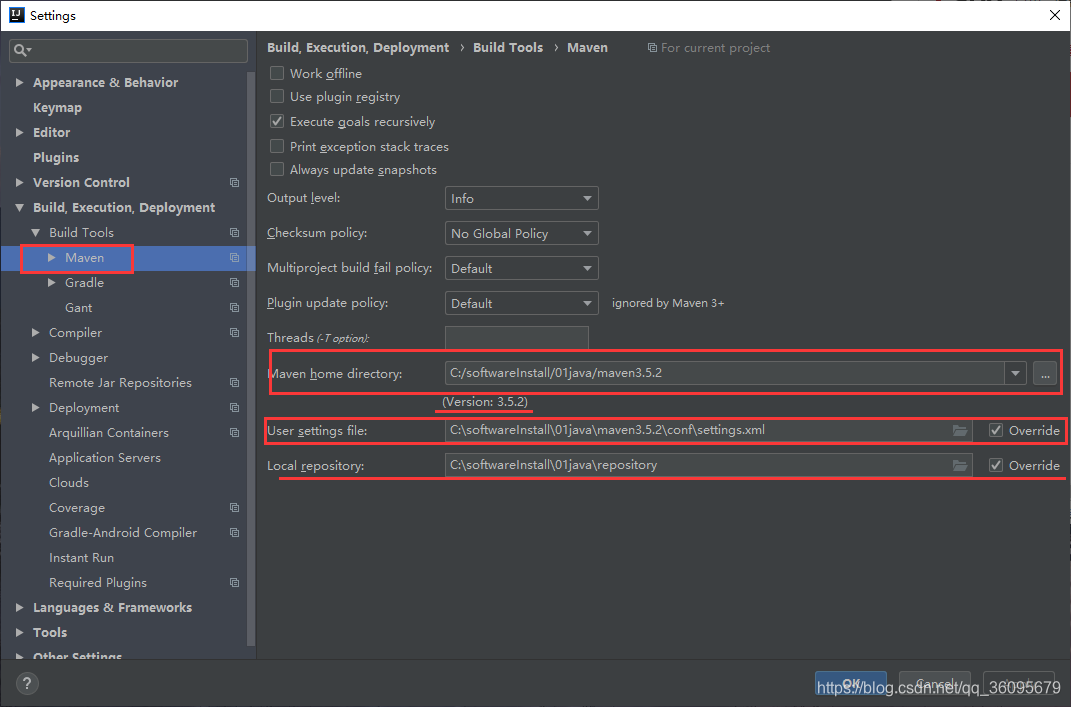1071x707 pixels.
Task: Click Build Tools in the breadcrumb
Action: pos(508,47)
